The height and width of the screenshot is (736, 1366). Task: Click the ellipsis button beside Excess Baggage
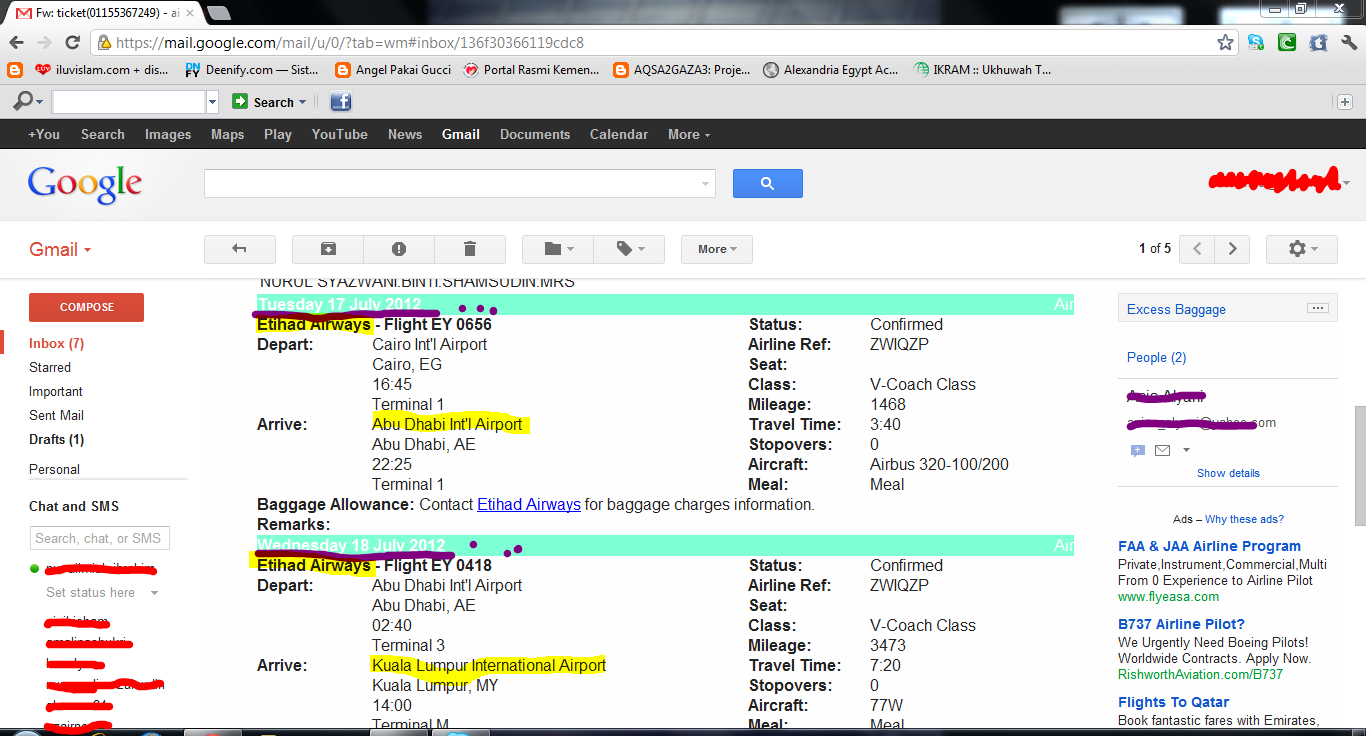pyautogui.click(x=1317, y=308)
